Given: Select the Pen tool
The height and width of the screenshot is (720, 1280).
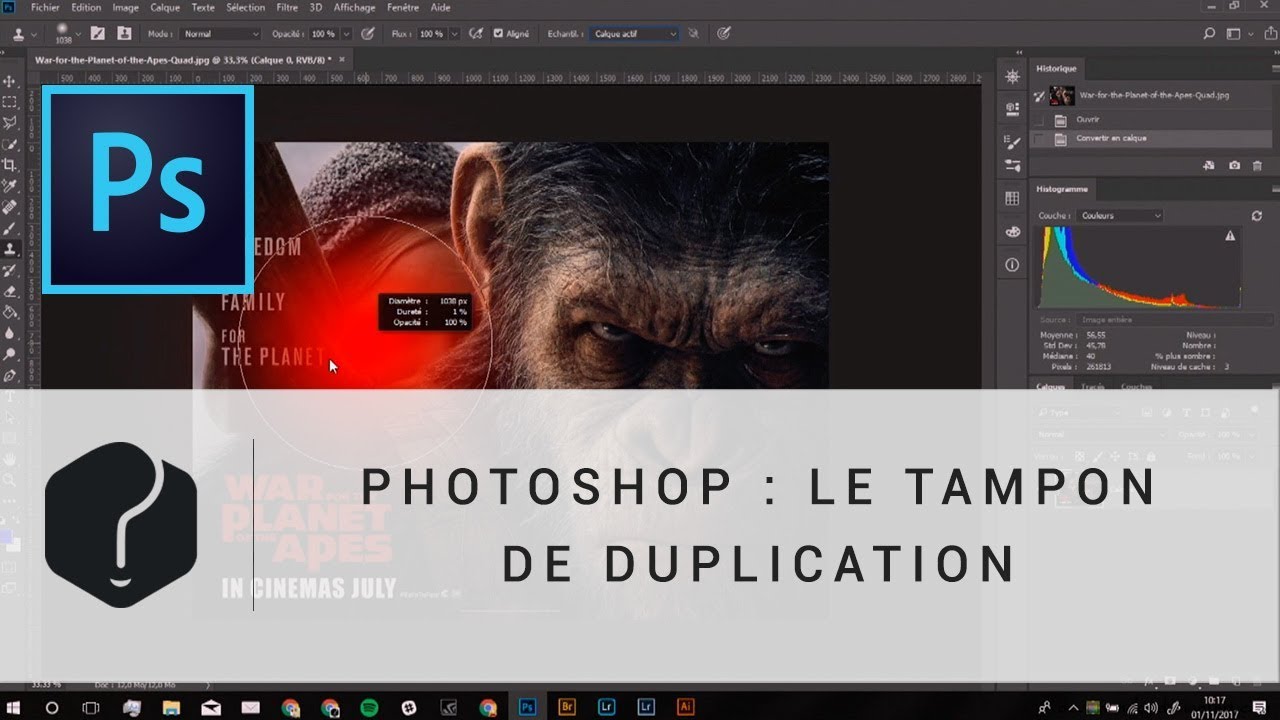Looking at the screenshot, I should click(10, 376).
